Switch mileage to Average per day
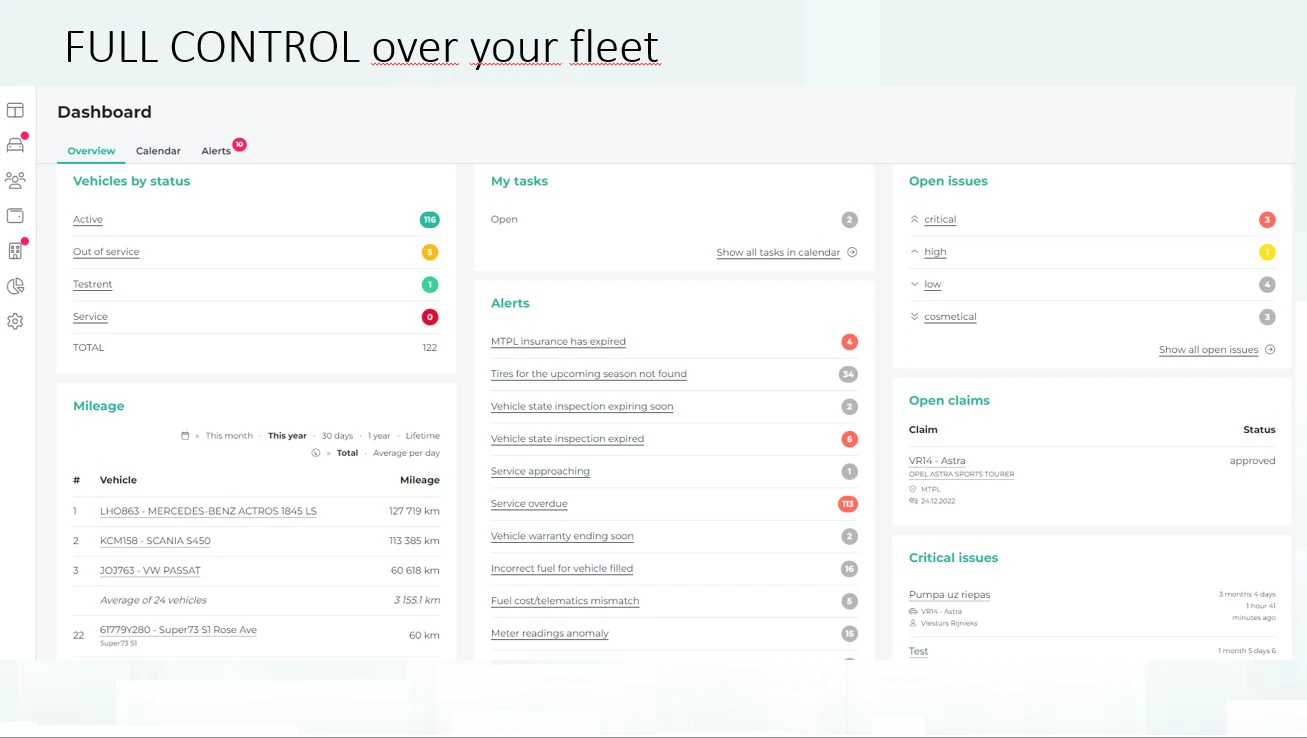1307x738 pixels. pos(406,452)
